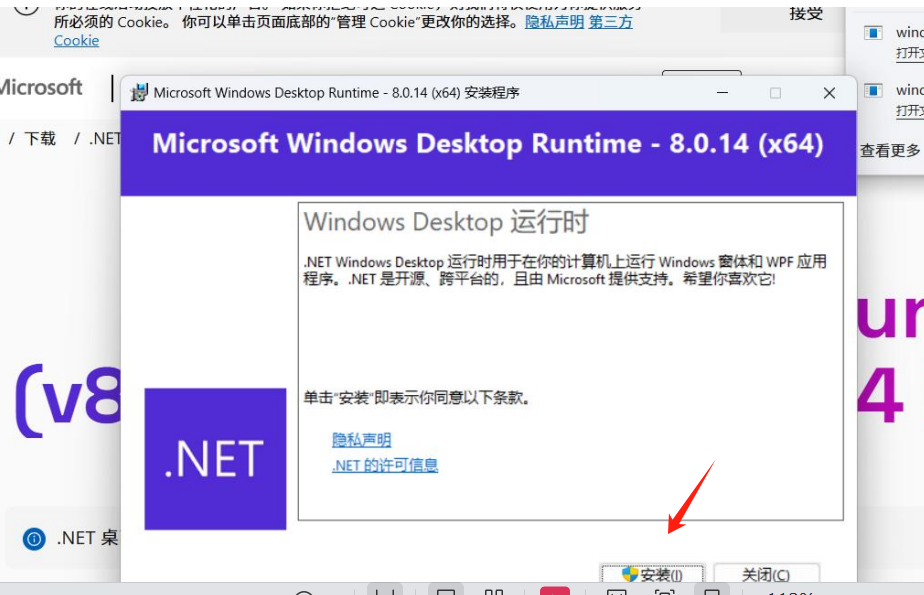Click the blue info icon beside .NET 桌
The image size is (924, 595).
pyautogui.click(x=34, y=538)
